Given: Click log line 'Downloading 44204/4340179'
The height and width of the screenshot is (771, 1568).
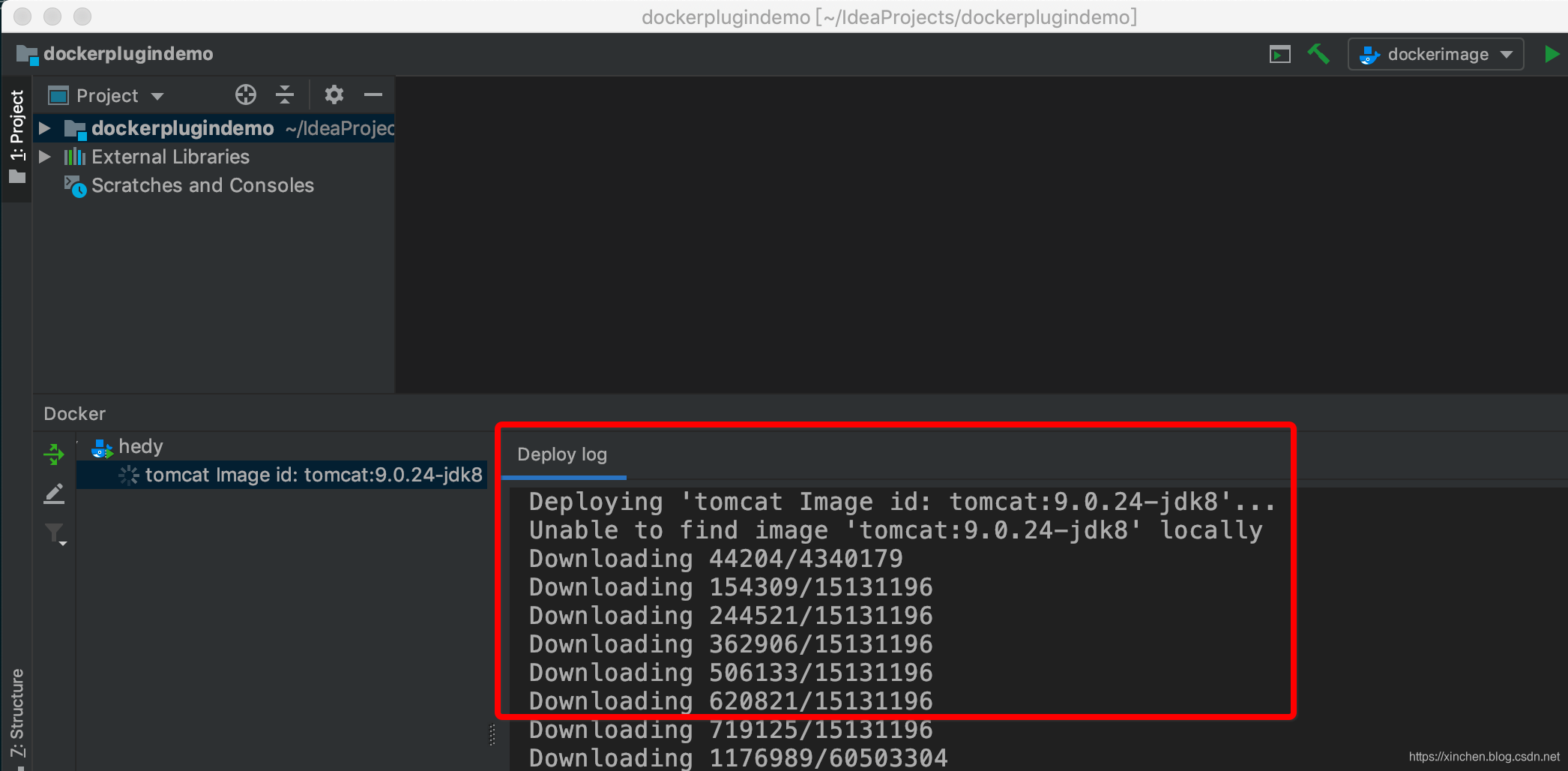Looking at the screenshot, I should point(716,559).
